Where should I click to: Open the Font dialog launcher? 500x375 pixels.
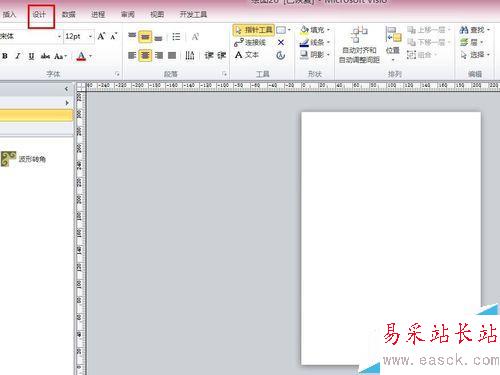[x=117, y=74]
